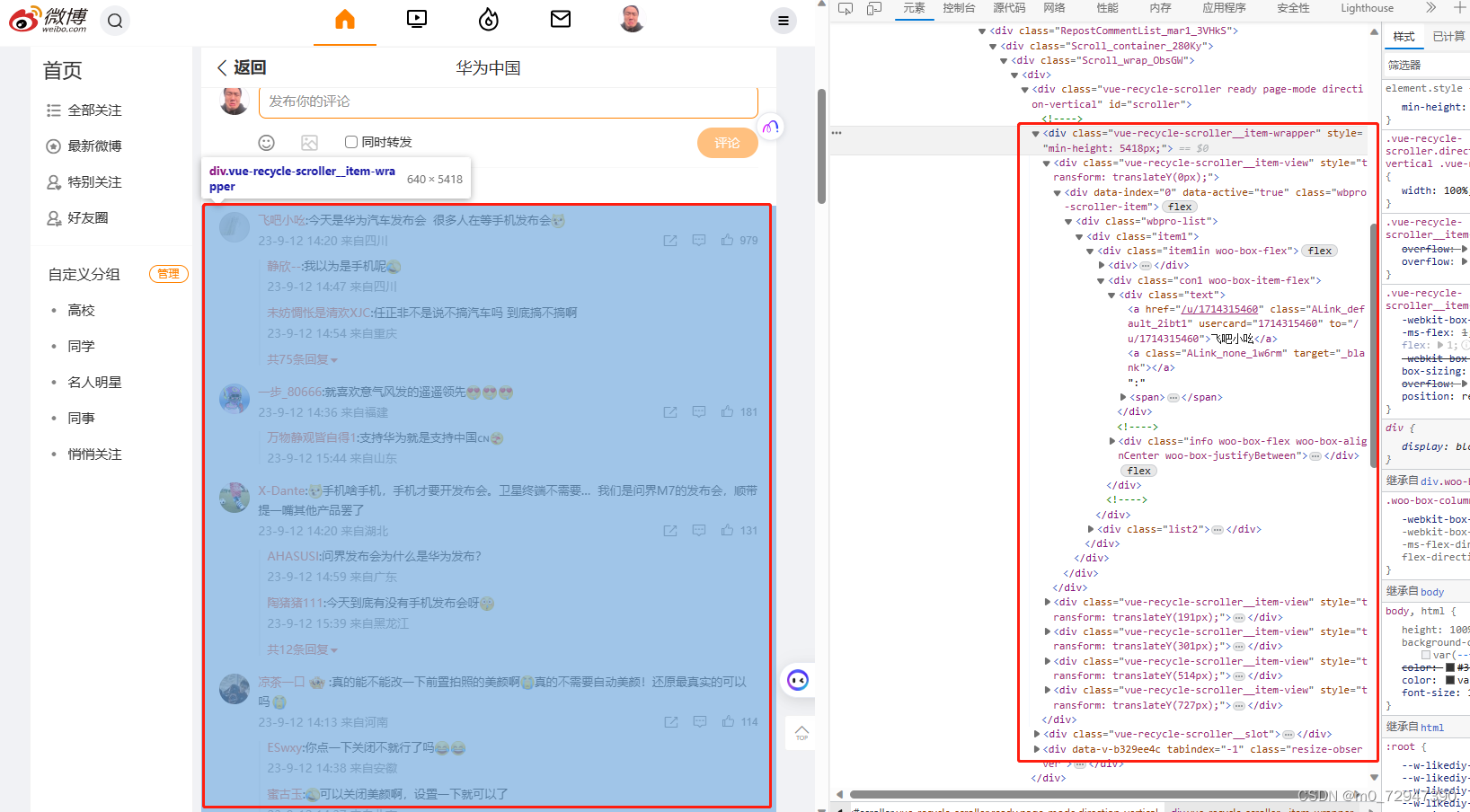This screenshot has width=1470, height=812.
Task: Like the comment with 114 likes
Action: click(x=739, y=722)
